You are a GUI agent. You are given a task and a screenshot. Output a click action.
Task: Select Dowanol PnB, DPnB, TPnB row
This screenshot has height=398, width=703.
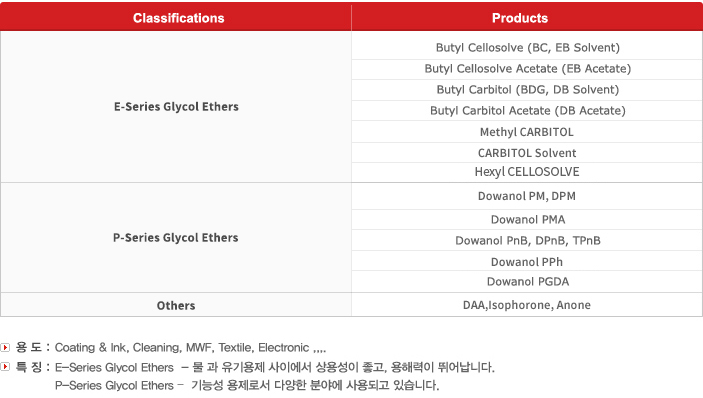point(527,241)
